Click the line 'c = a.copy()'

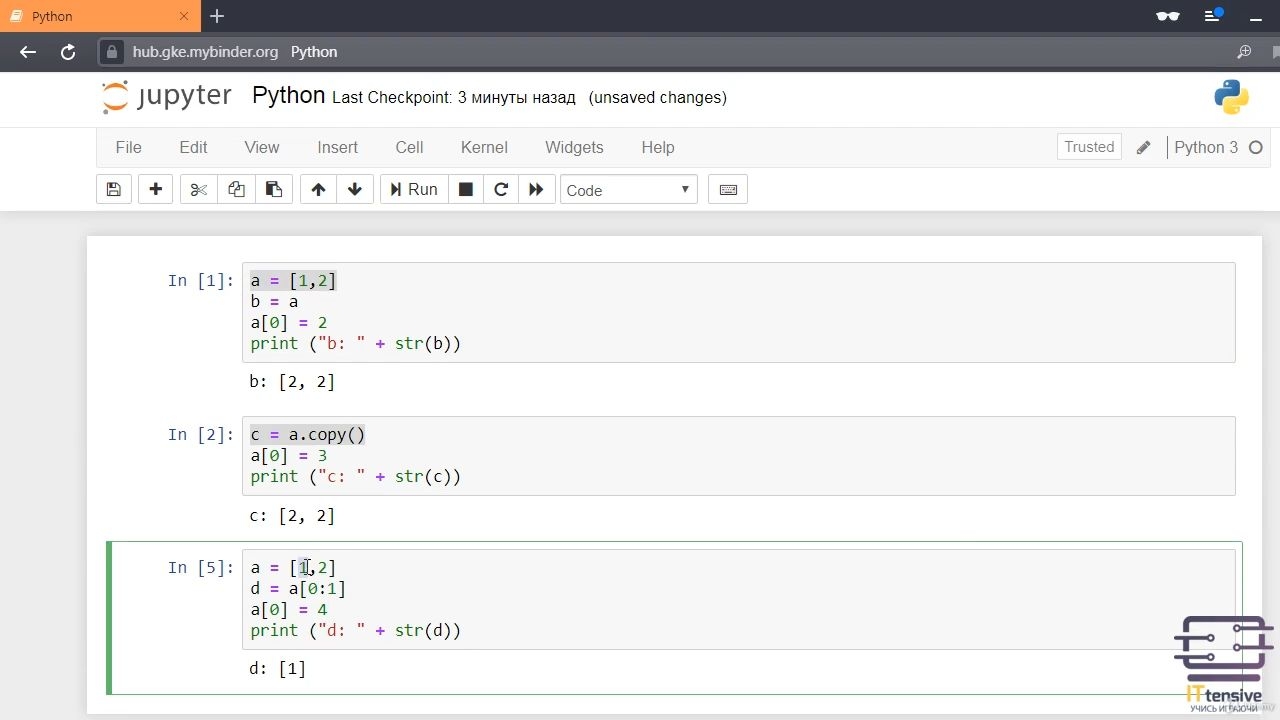[308, 435]
